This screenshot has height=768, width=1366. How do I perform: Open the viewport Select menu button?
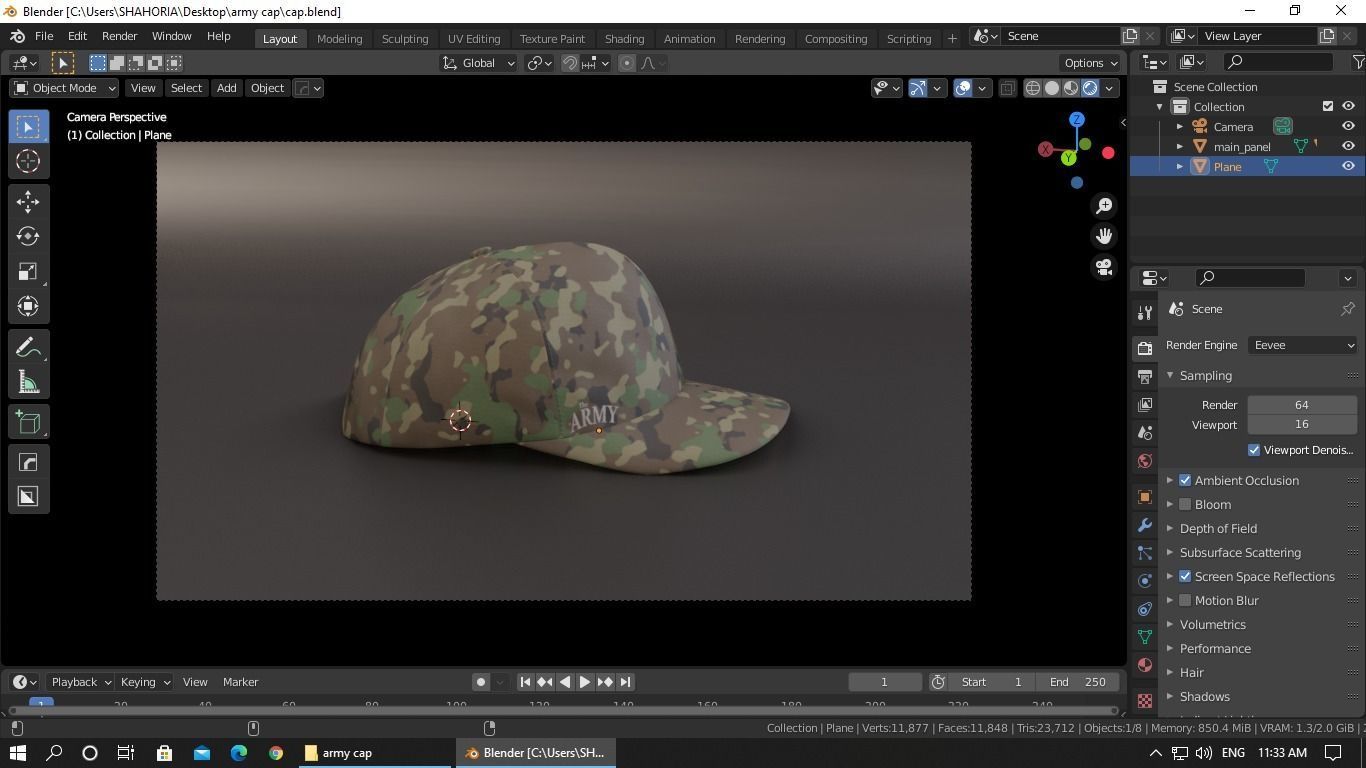point(186,88)
